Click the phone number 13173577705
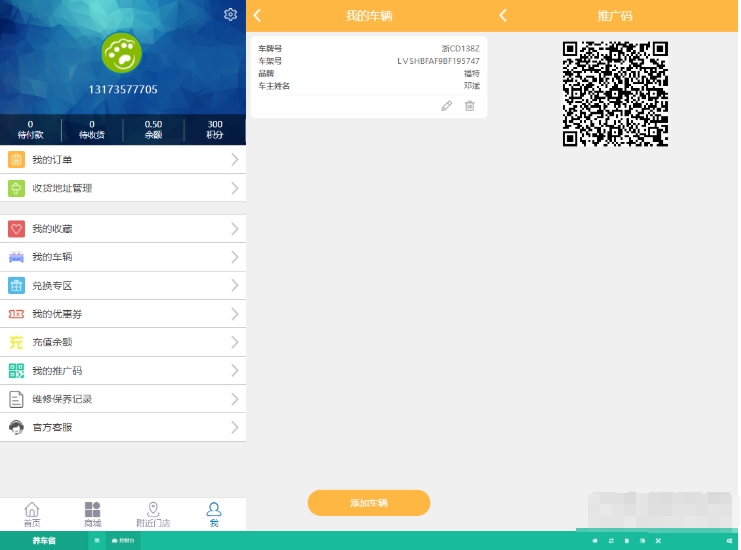This screenshot has width=741, height=550. point(123,89)
